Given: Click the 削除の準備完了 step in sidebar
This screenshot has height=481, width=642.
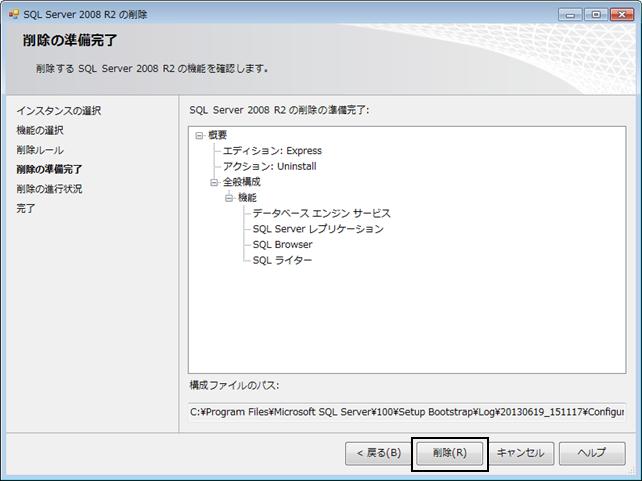Looking at the screenshot, I should pos(49,169).
